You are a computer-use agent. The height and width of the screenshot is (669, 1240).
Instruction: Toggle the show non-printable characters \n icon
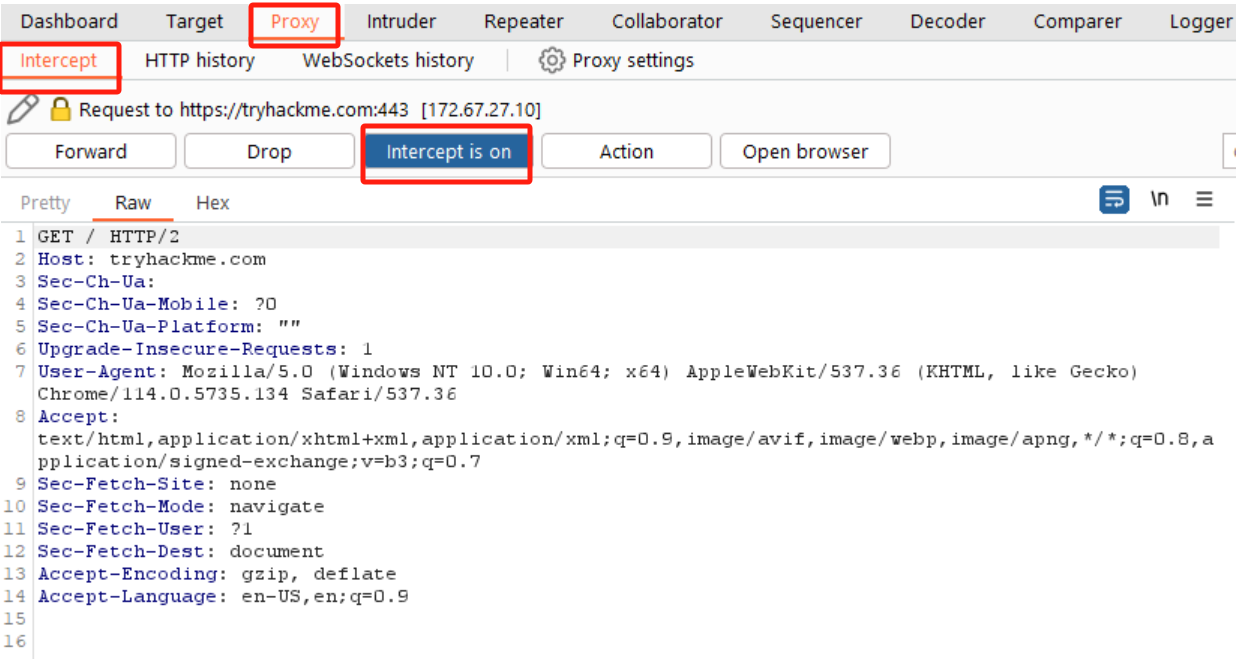click(x=1160, y=200)
